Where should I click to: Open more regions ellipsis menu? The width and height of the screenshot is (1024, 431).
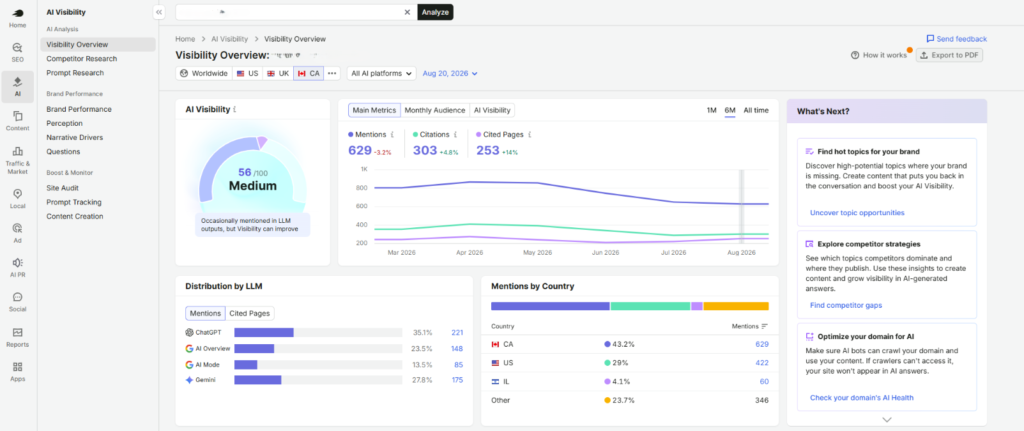(332, 73)
